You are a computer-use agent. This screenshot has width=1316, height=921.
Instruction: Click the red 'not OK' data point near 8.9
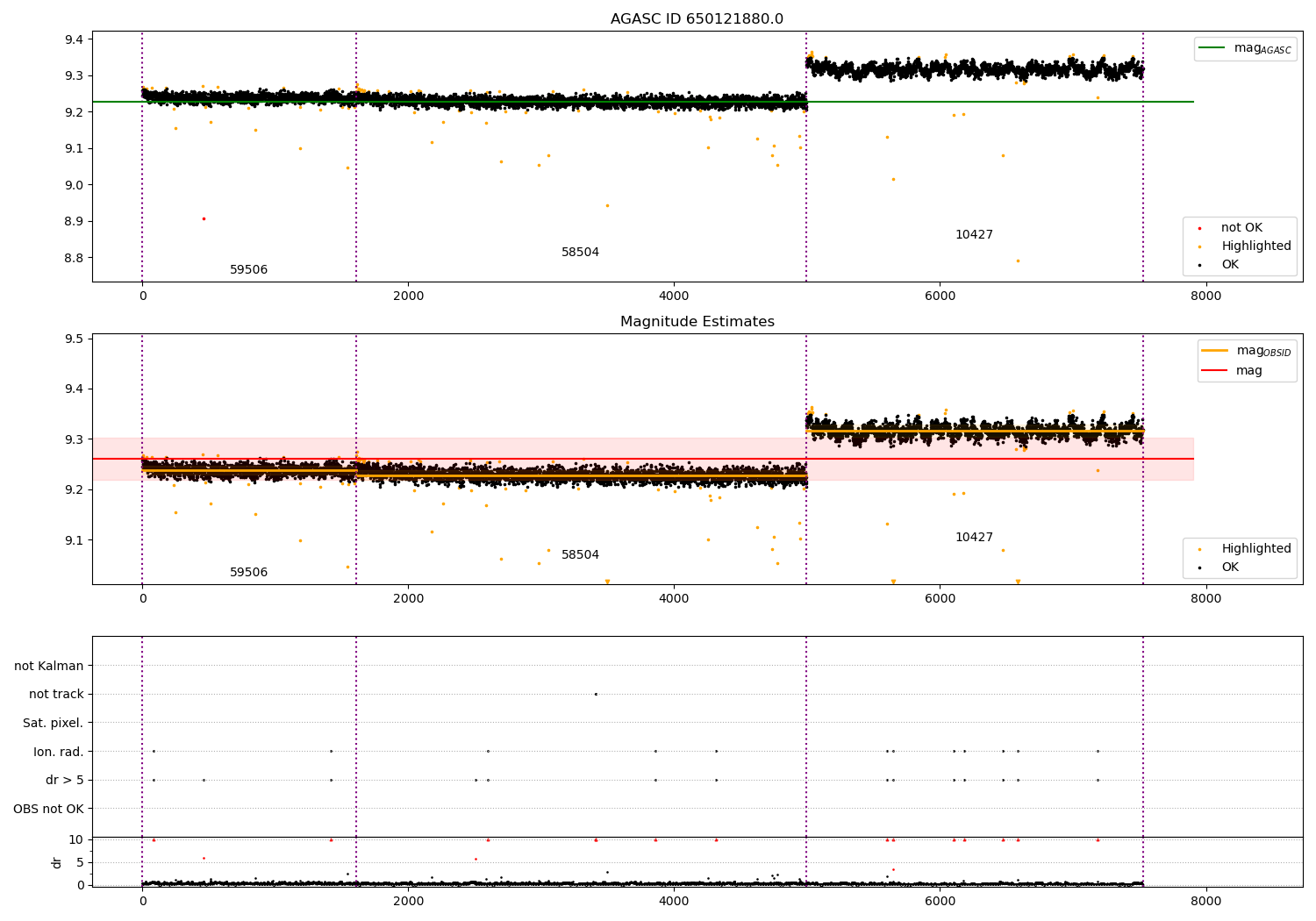pyautogui.click(x=204, y=218)
